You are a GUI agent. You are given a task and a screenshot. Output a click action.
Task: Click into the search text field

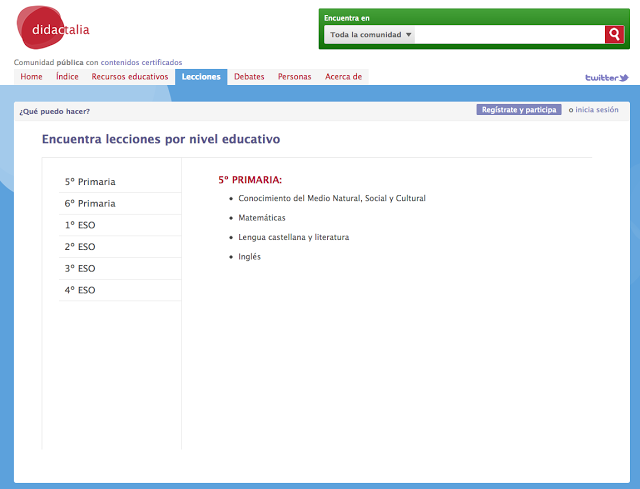[508, 35]
